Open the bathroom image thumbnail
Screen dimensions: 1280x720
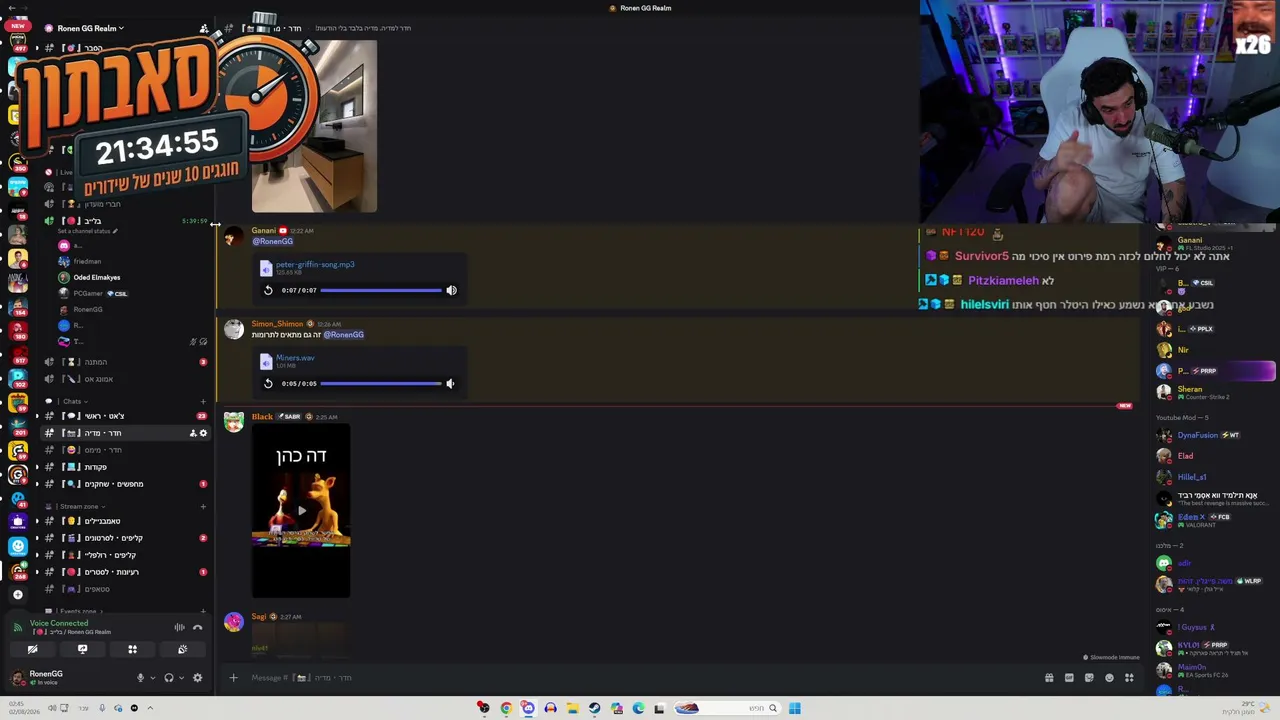point(314,125)
